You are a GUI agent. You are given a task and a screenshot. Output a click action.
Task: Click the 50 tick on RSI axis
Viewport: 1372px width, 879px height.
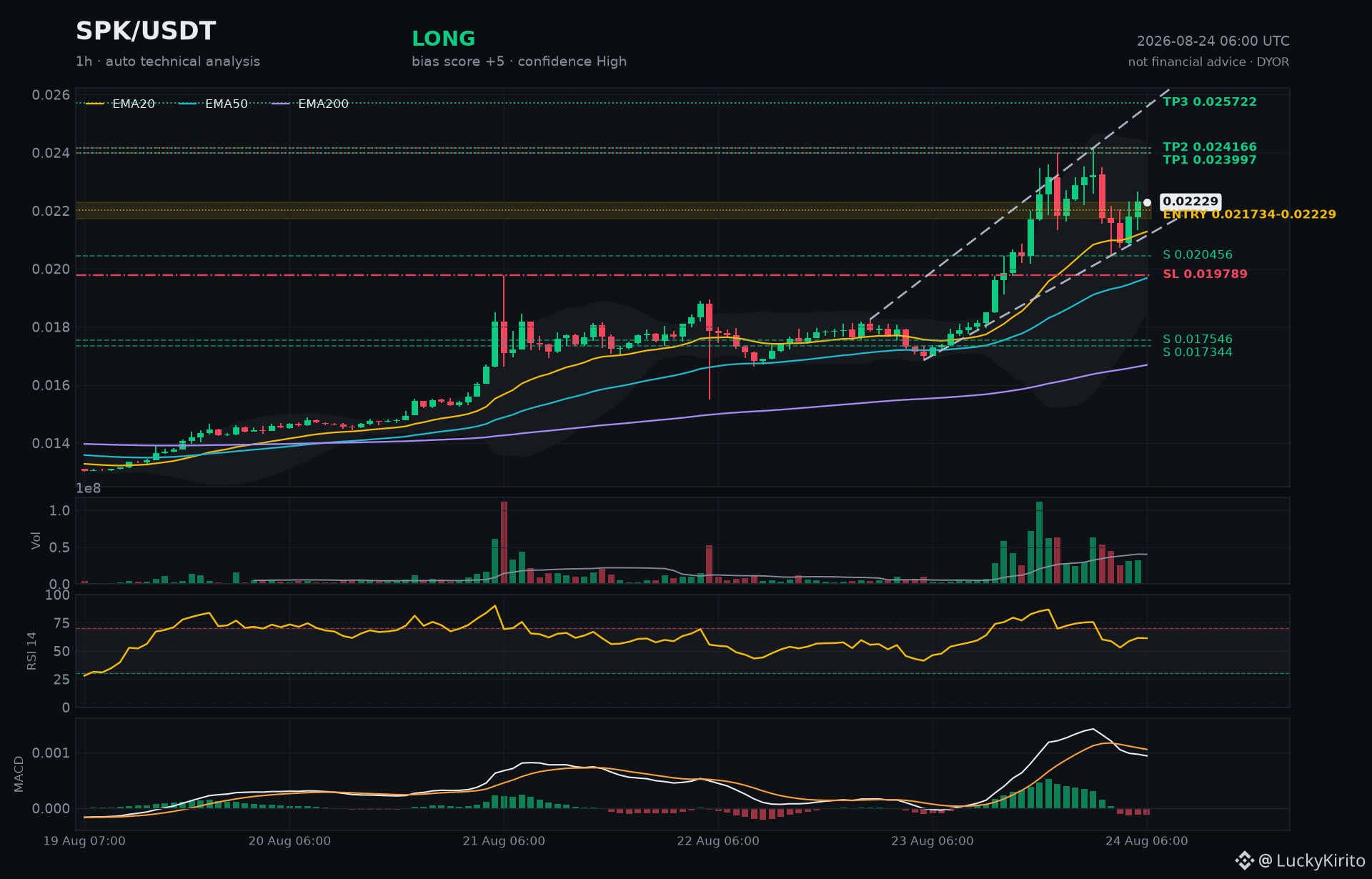(x=62, y=651)
